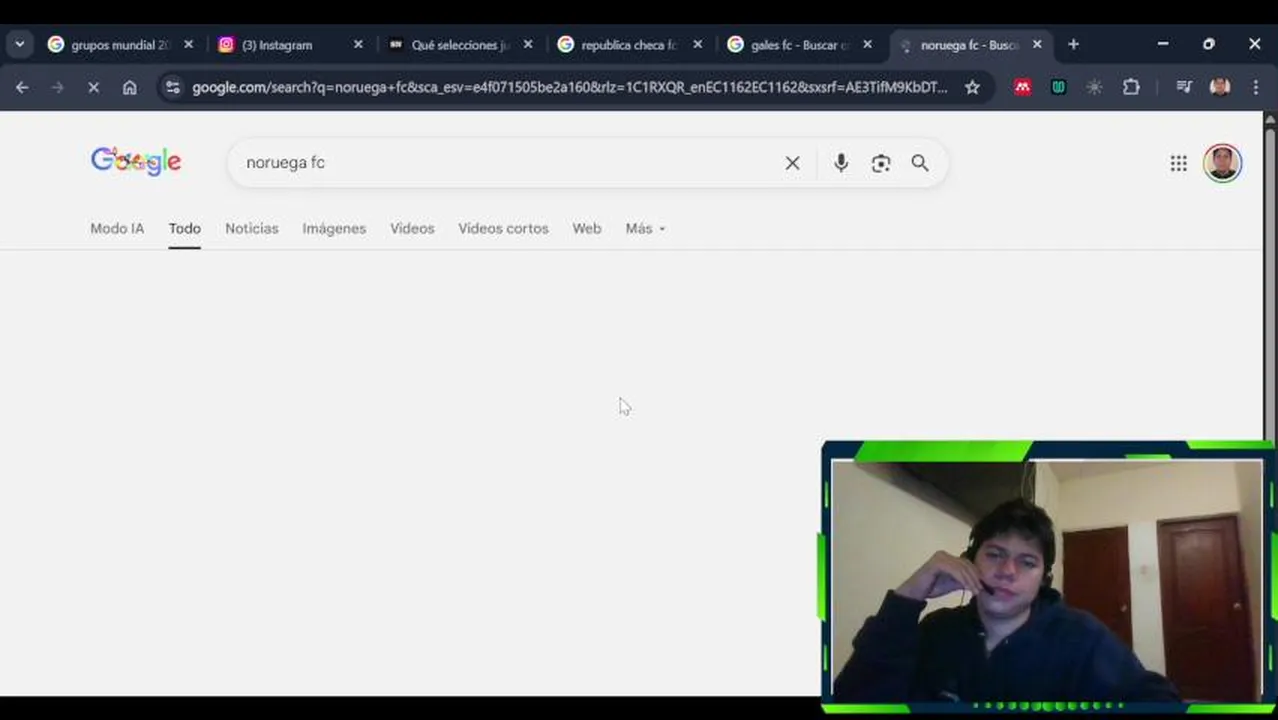Open the Videos cortos tab
The width and height of the screenshot is (1278, 720).
point(503,229)
